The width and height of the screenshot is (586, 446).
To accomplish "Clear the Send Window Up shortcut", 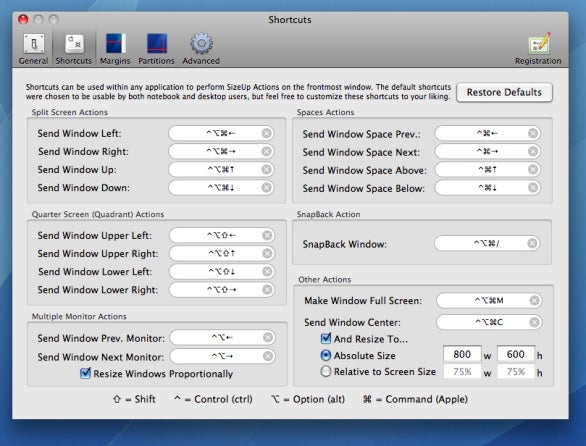I will 266,169.
